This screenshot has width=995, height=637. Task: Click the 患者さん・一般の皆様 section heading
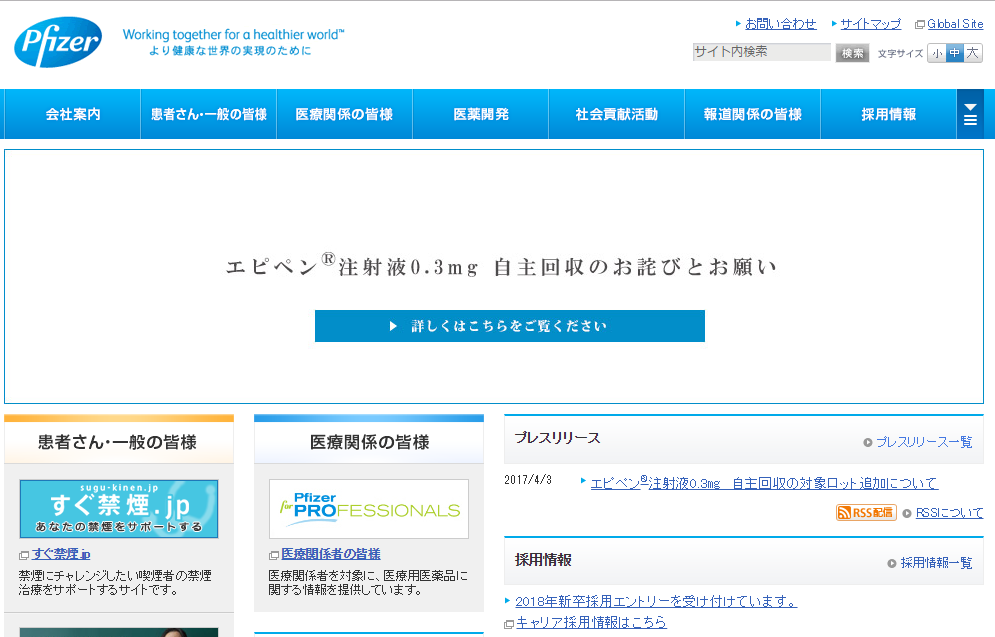coord(117,442)
